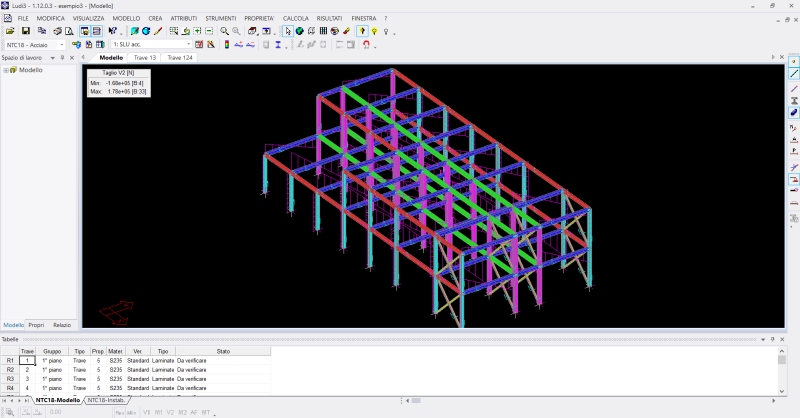Viewport: 800px width, 418px height.
Task: Click the zoom magnifier icon in toolbar
Action: point(224,31)
